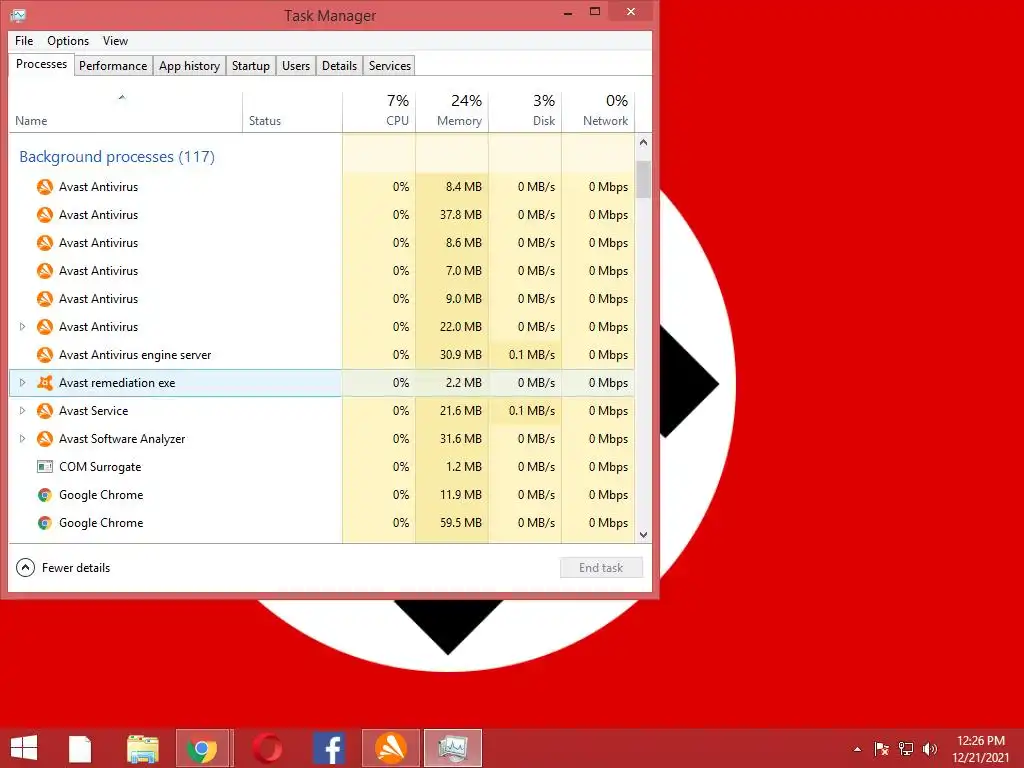Image resolution: width=1024 pixels, height=768 pixels.
Task: Select the Avast Antivirus 9.0 MB row
Action: 322,298
